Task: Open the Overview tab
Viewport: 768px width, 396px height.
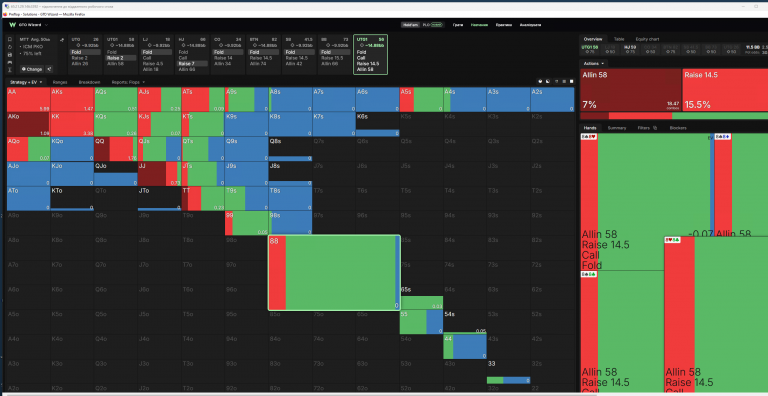Action: point(593,39)
